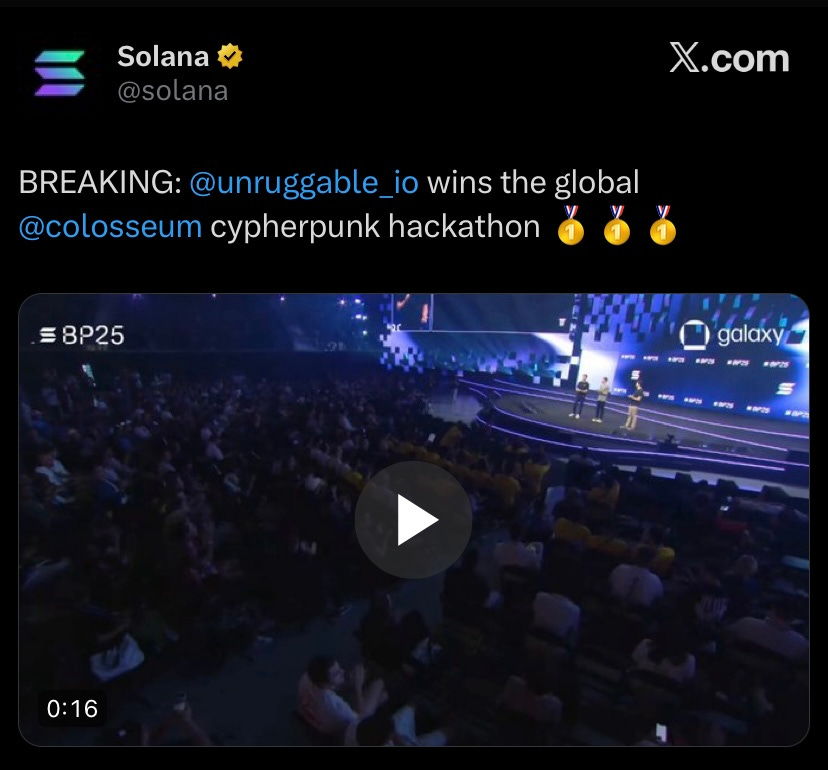Click the 'wins the global' tweet text
This screenshot has width=828, height=770.
(x=533, y=182)
